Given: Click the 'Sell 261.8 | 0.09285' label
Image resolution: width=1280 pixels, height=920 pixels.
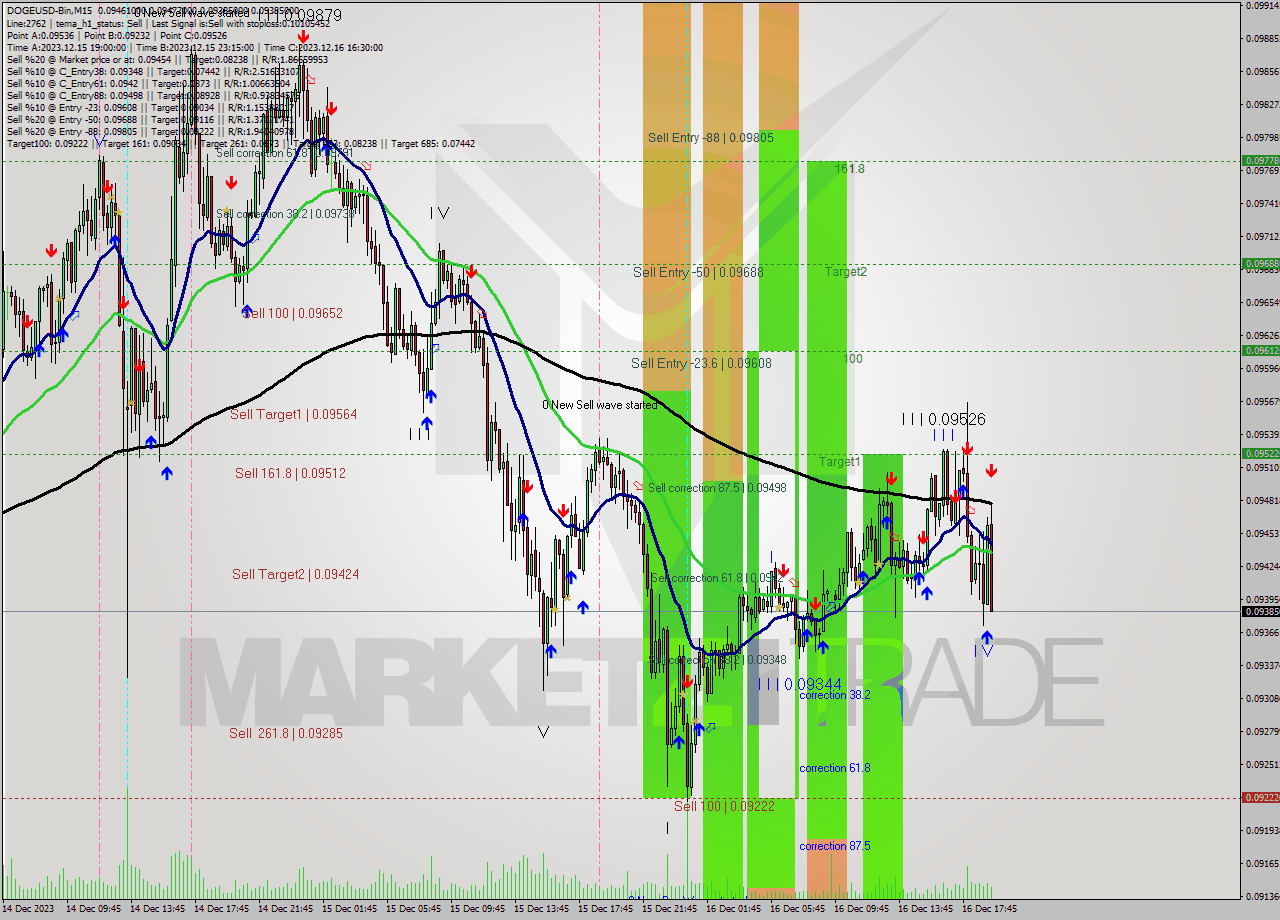Looking at the screenshot, I should [286, 733].
